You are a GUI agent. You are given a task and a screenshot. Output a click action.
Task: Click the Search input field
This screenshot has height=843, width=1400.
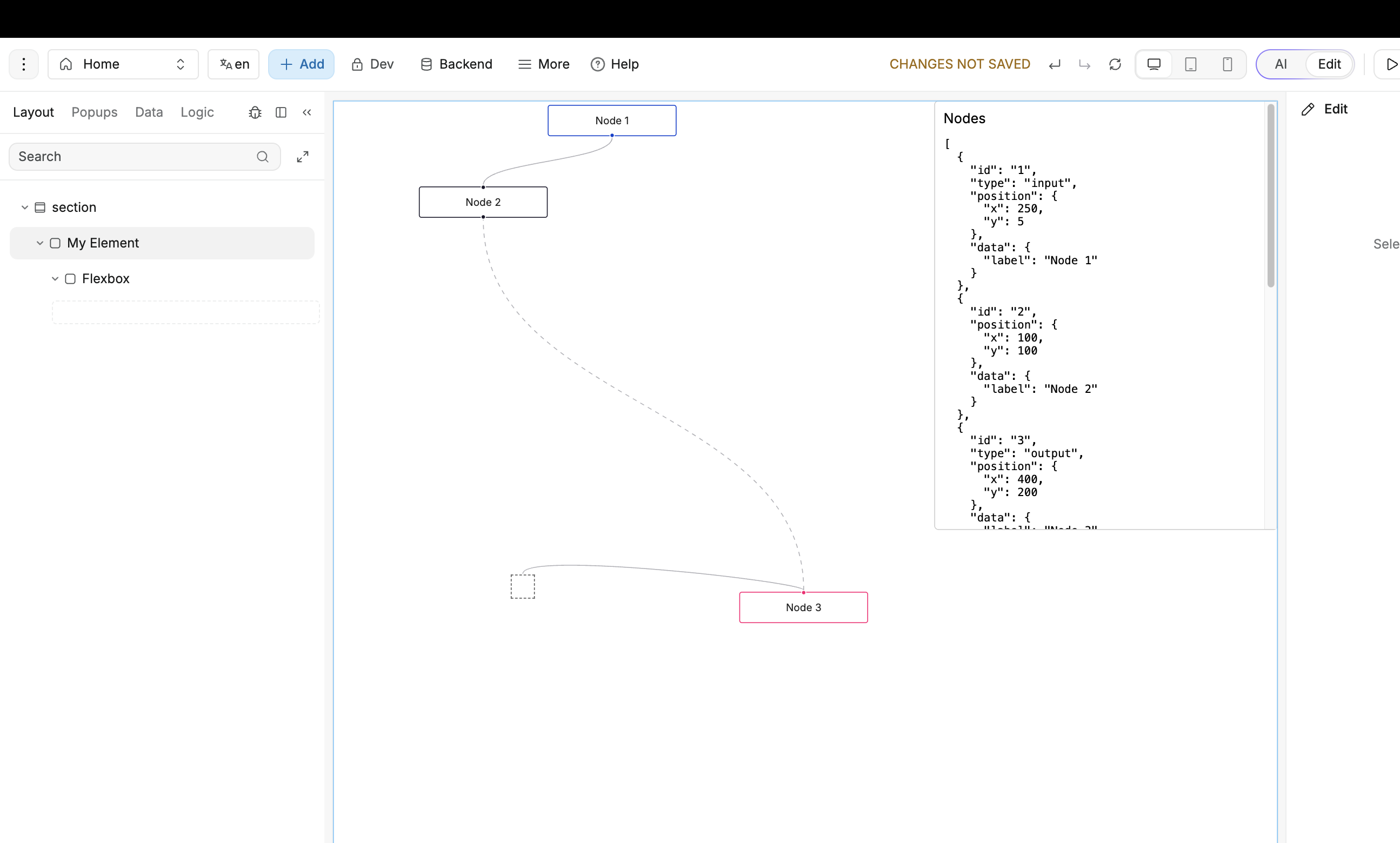134,157
